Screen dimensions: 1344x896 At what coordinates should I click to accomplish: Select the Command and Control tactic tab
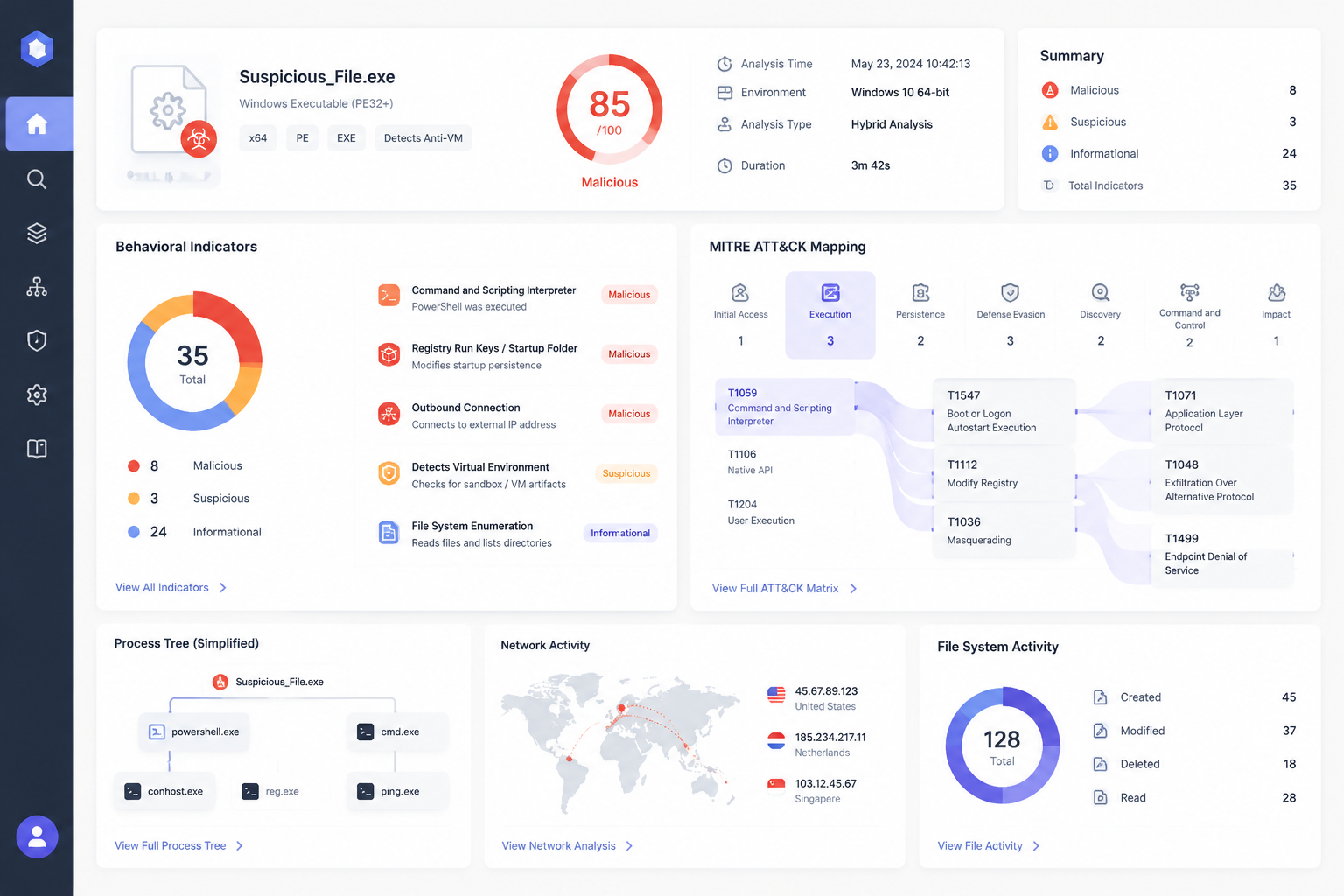(1190, 315)
